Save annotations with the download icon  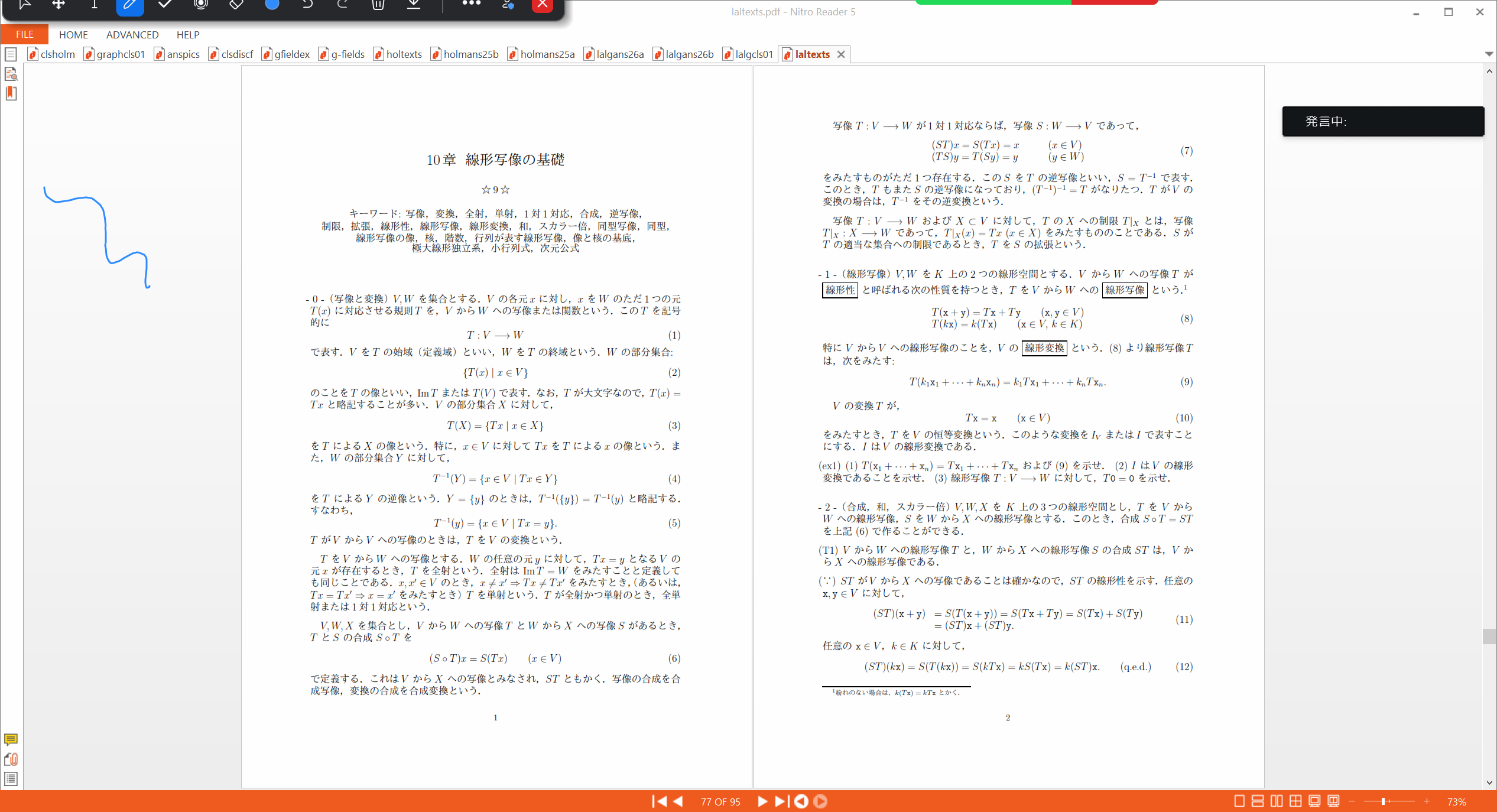pyautogui.click(x=414, y=5)
